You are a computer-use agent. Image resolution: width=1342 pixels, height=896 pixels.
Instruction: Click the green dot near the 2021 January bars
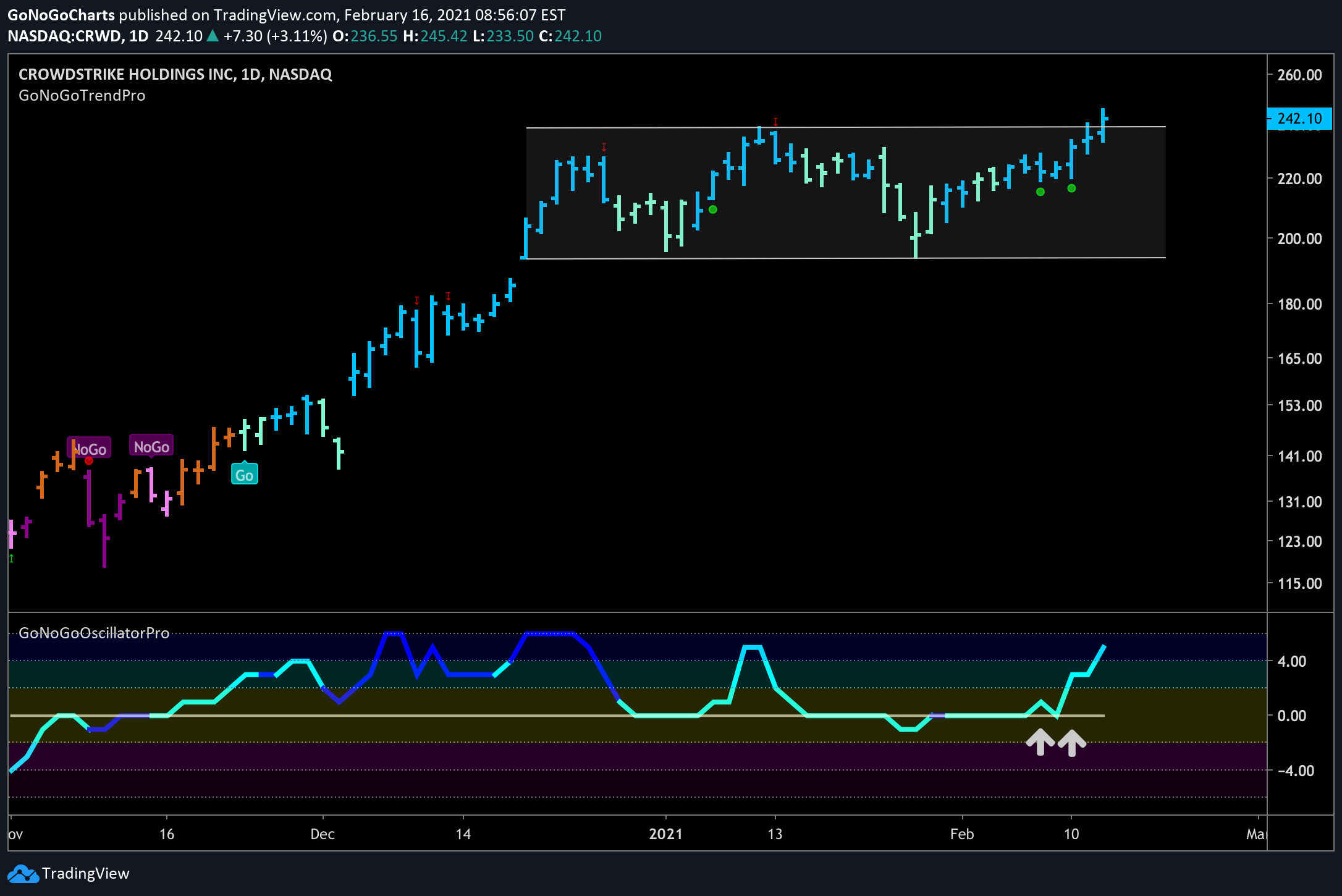pos(712,209)
